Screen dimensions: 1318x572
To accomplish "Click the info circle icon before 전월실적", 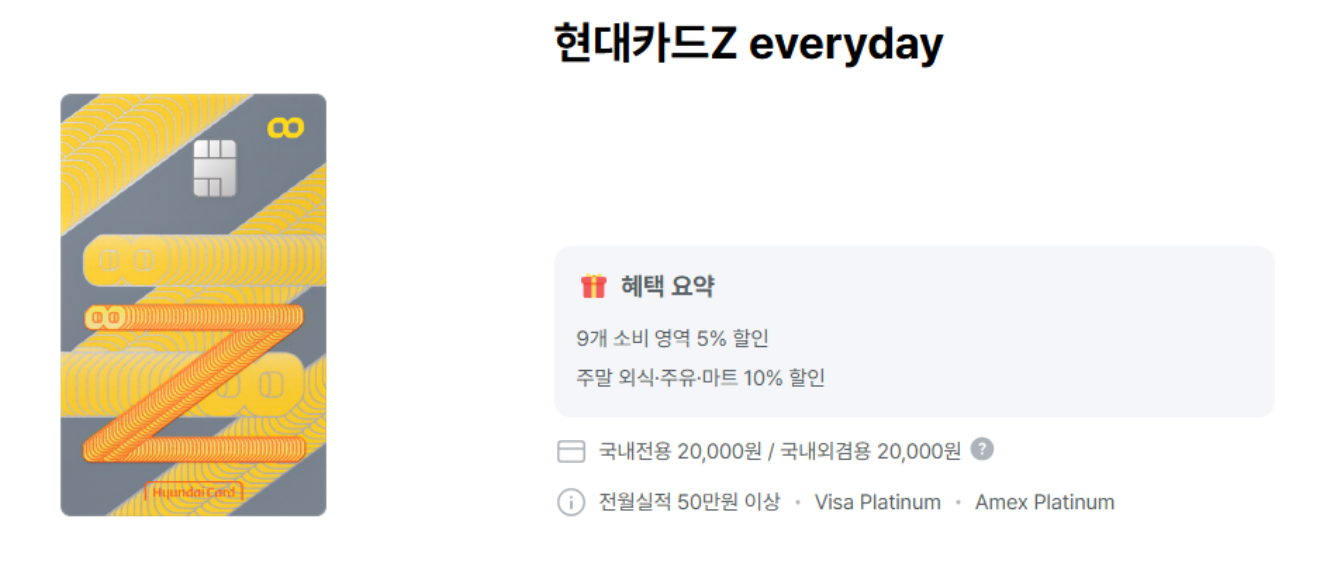I will pos(570,502).
